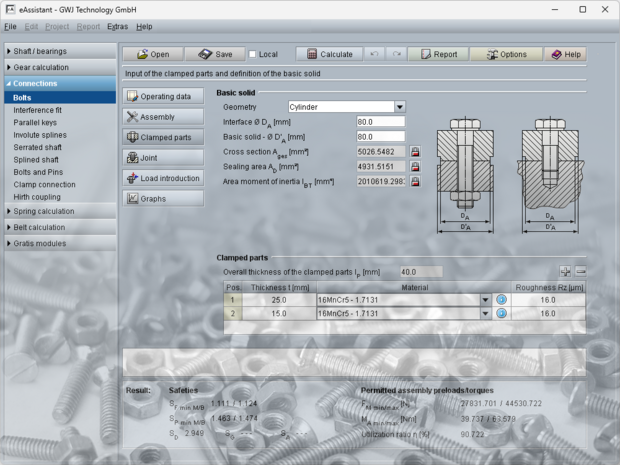Click the redo arrow in toolbar
620x465 pixels.
pyautogui.click(x=396, y=54)
